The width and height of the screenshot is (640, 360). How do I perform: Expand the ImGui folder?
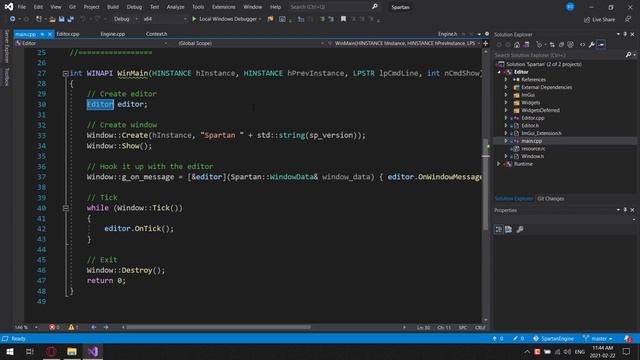(506, 95)
